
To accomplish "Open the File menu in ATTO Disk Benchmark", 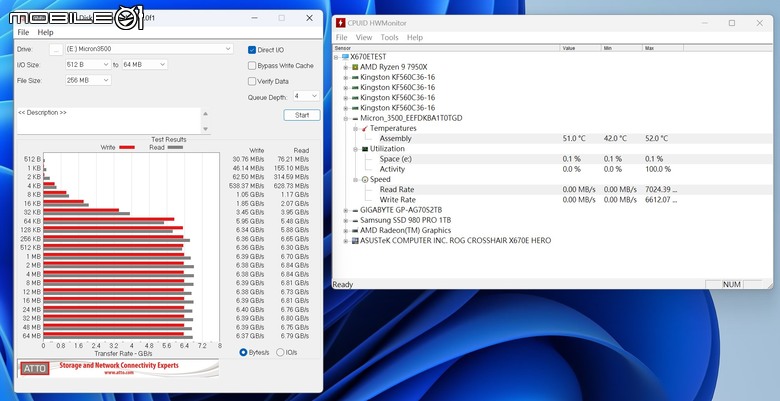I will tap(23, 32).
